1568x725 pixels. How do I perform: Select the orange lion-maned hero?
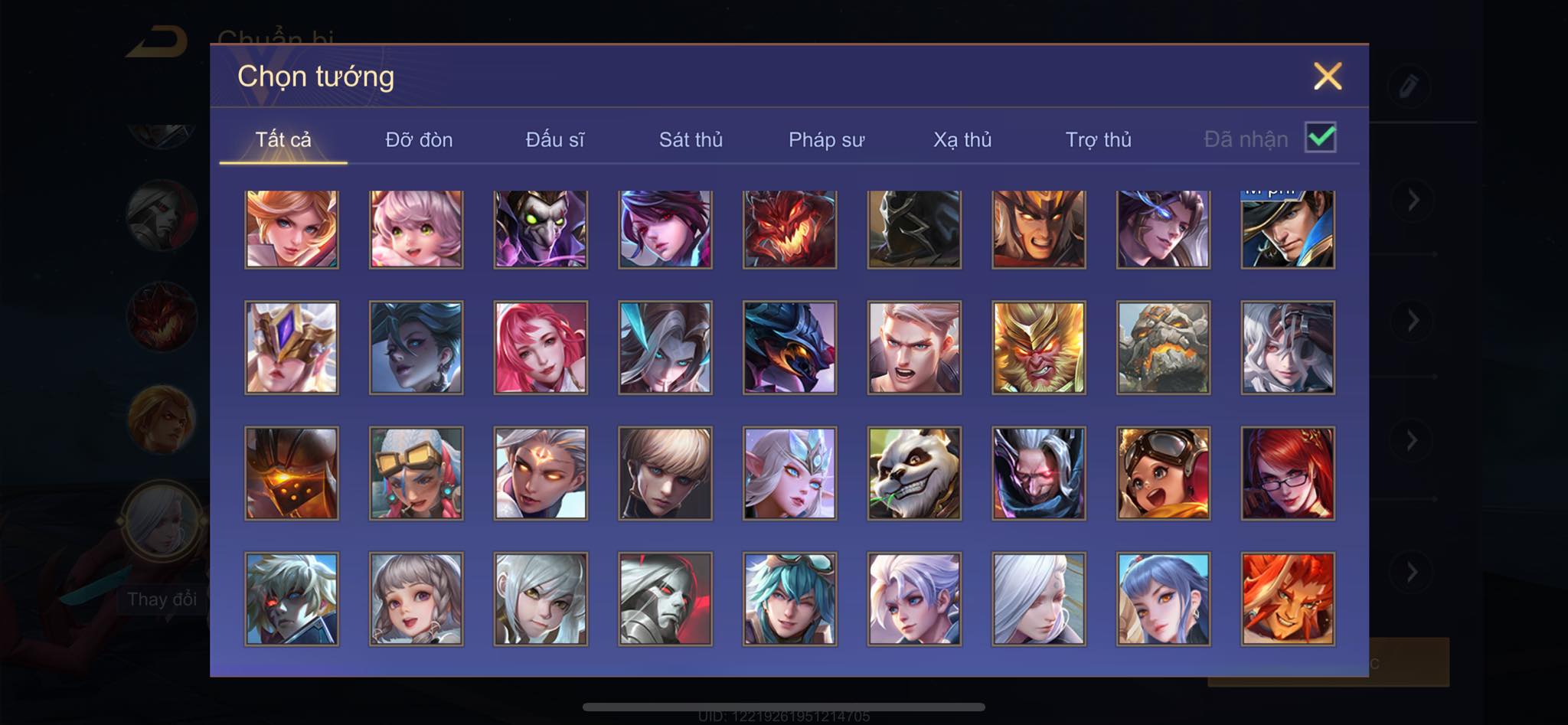pyautogui.click(x=1288, y=599)
